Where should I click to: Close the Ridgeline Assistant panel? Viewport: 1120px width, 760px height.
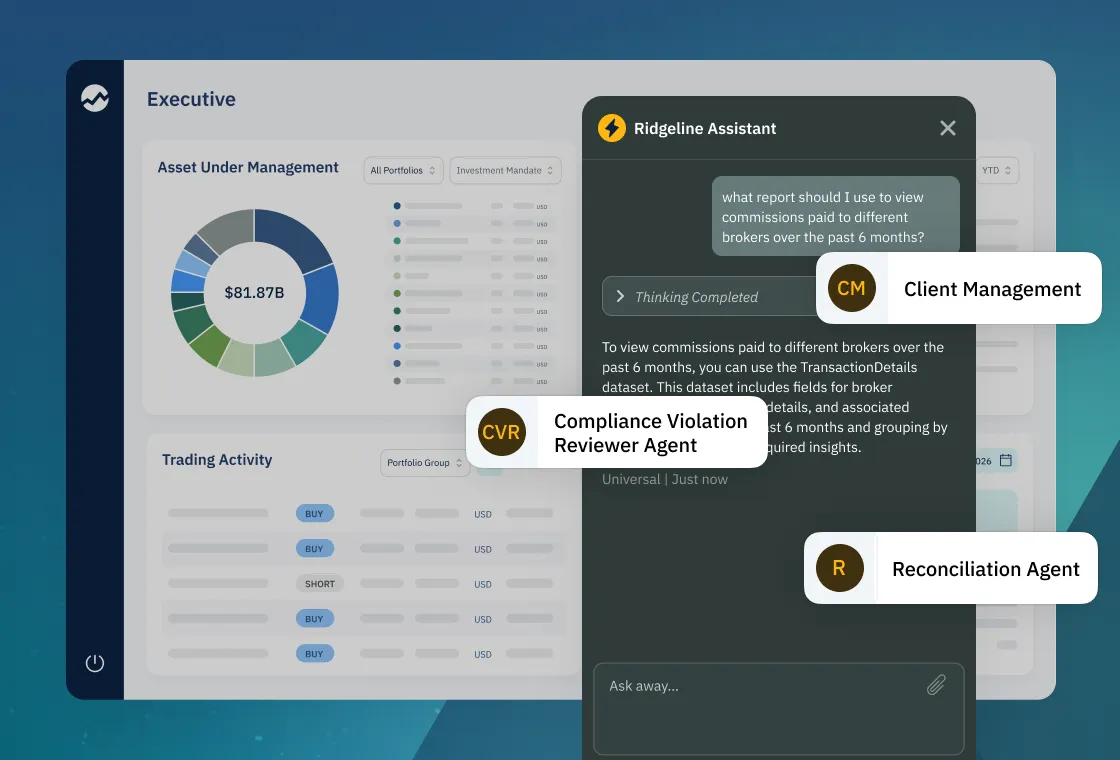[948, 128]
